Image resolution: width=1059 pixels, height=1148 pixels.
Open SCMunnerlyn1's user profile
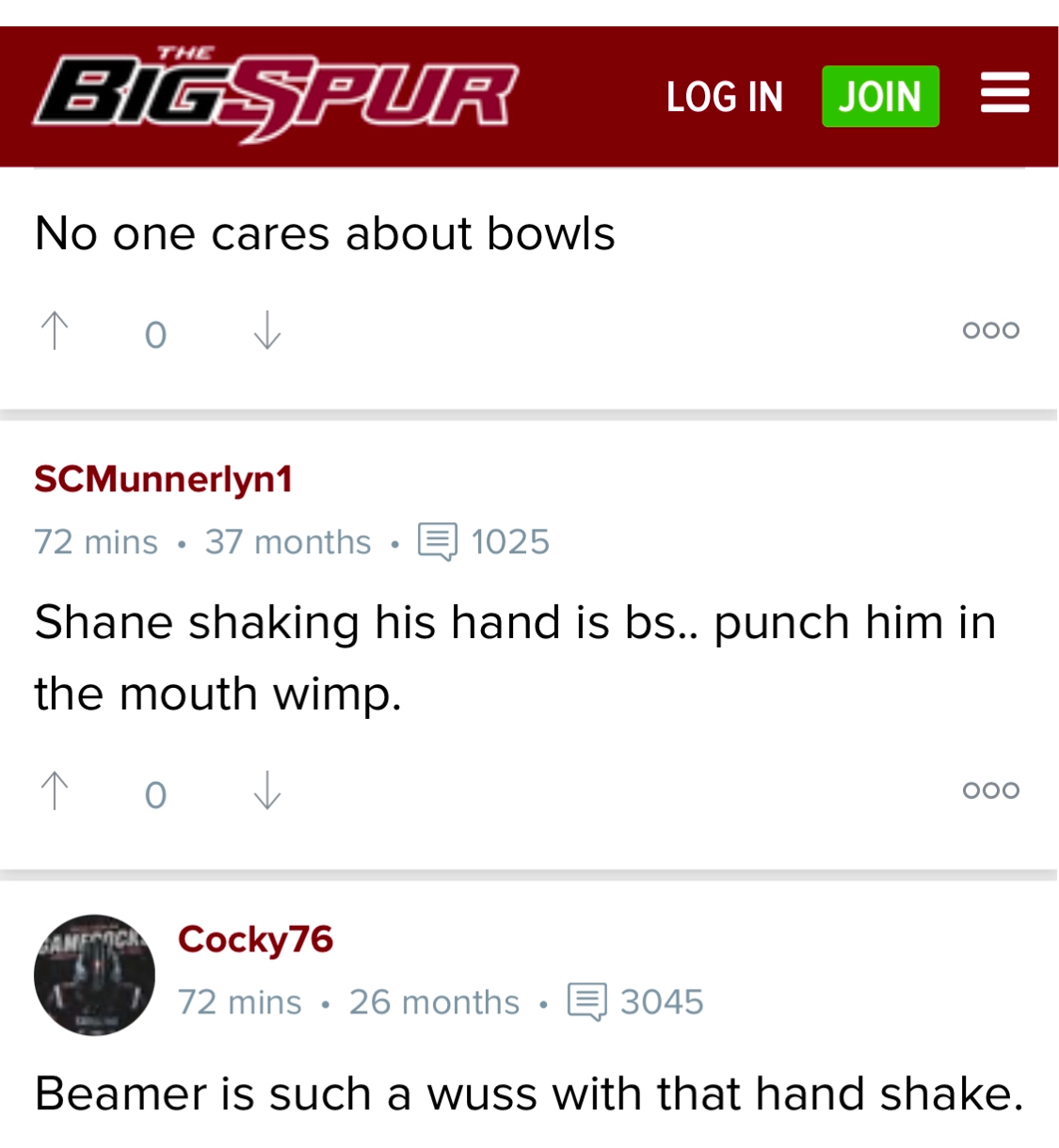(164, 480)
